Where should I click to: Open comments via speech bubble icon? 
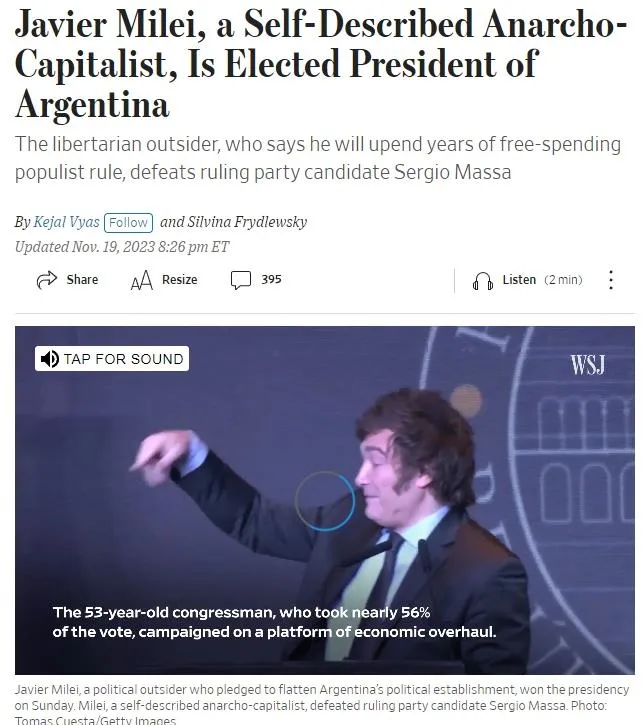(241, 280)
